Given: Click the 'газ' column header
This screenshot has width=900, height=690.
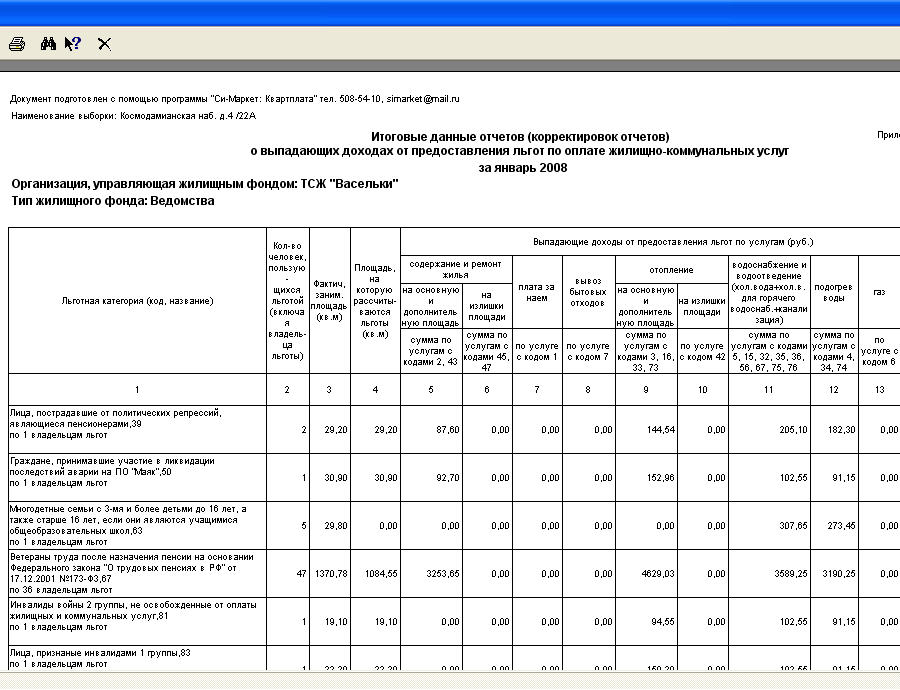Looking at the screenshot, I should [x=879, y=292].
